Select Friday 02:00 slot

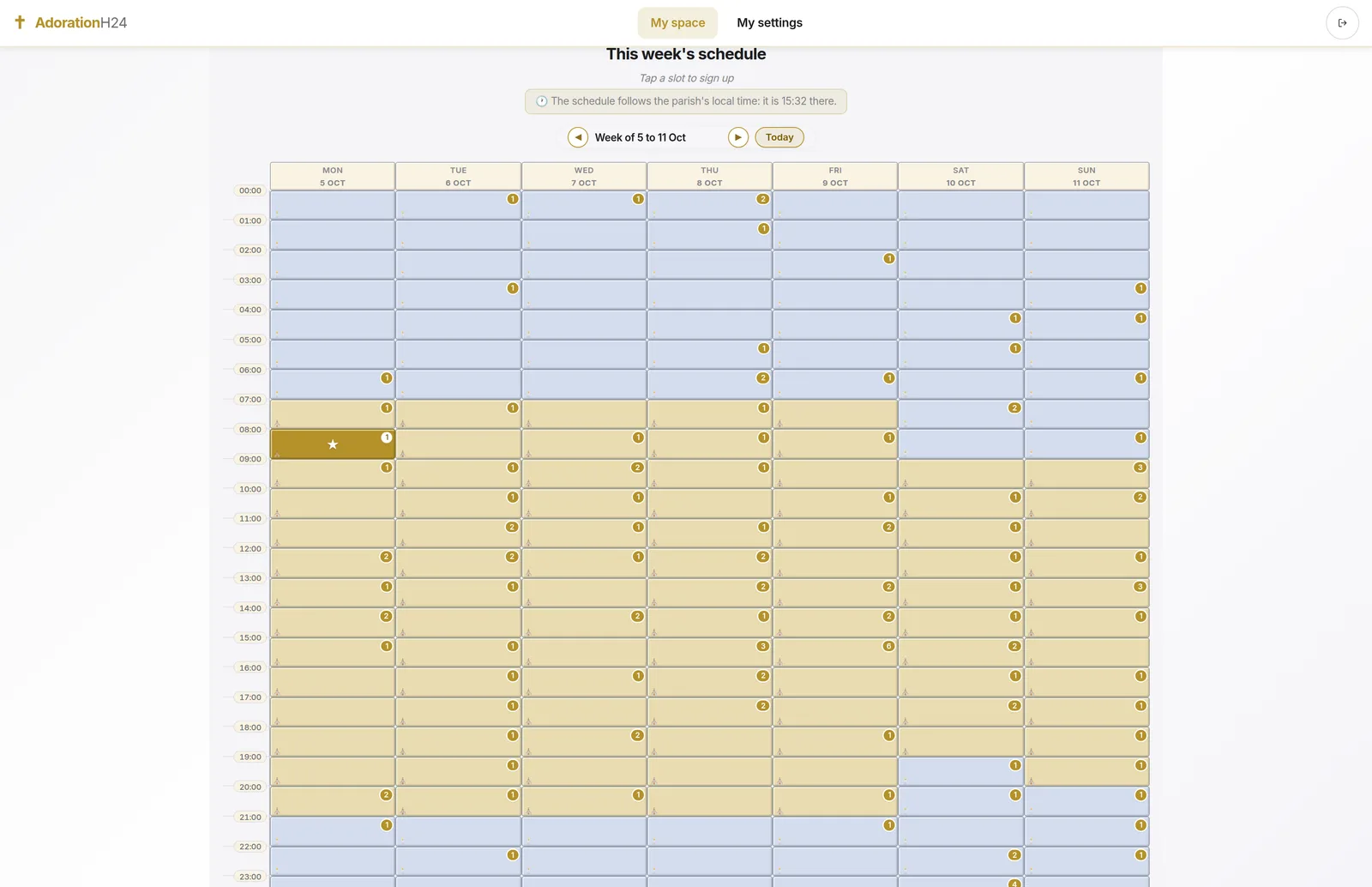pos(835,265)
